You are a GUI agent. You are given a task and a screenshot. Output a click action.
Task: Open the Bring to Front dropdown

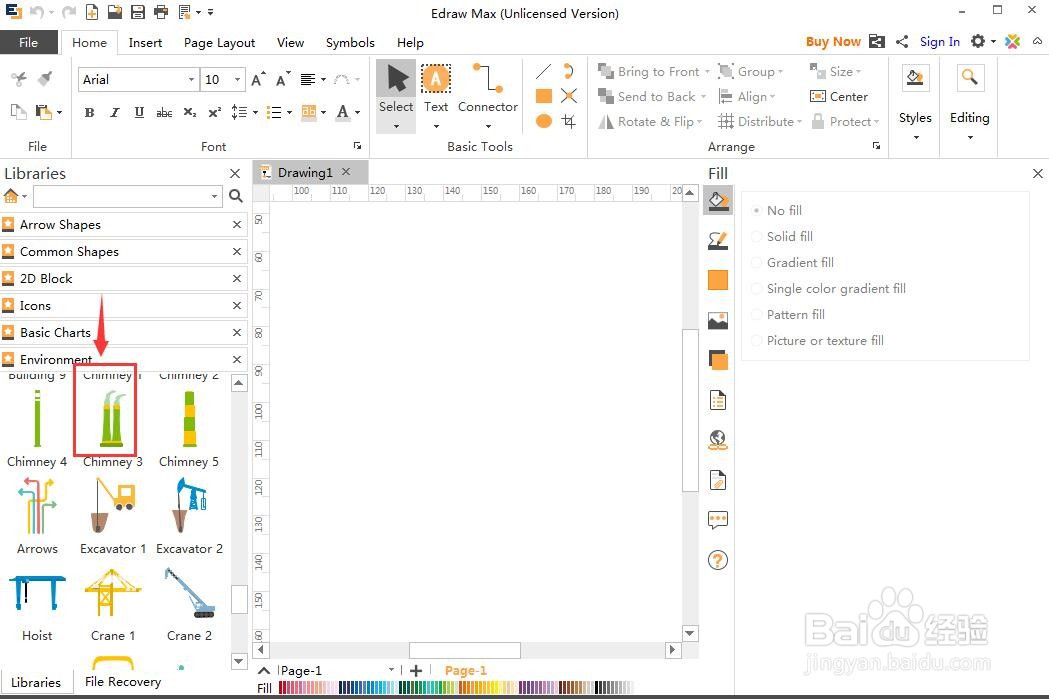pyautogui.click(x=707, y=72)
